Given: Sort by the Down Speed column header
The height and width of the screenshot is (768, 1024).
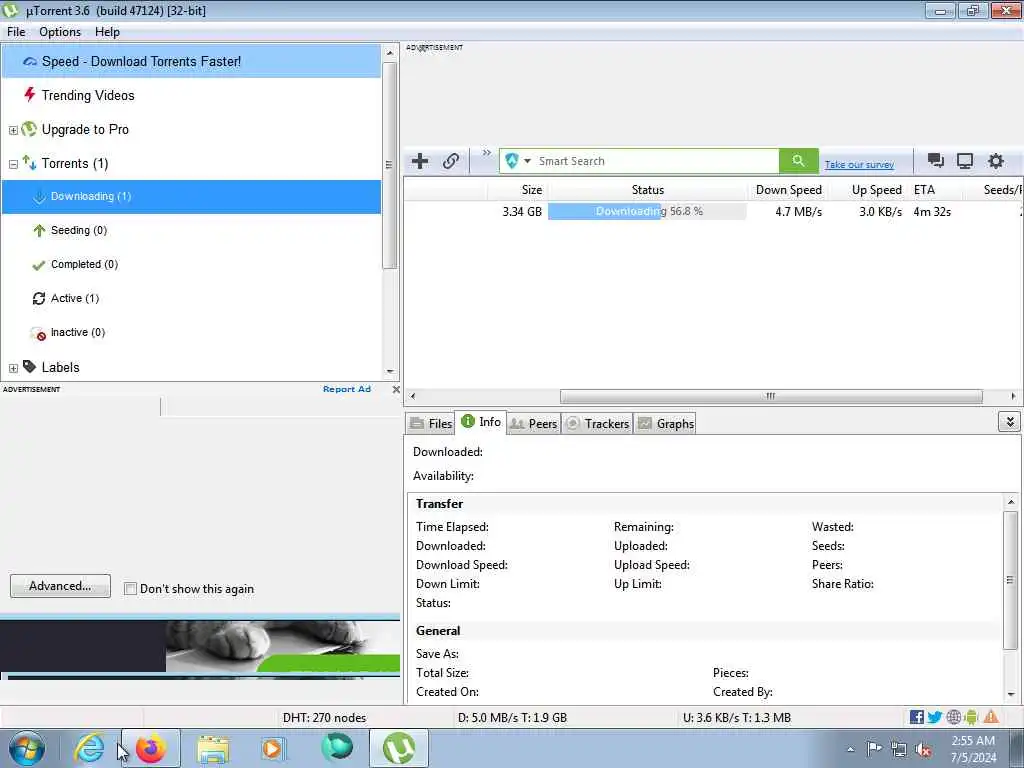Looking at the screenshot, I should (788, 189).
